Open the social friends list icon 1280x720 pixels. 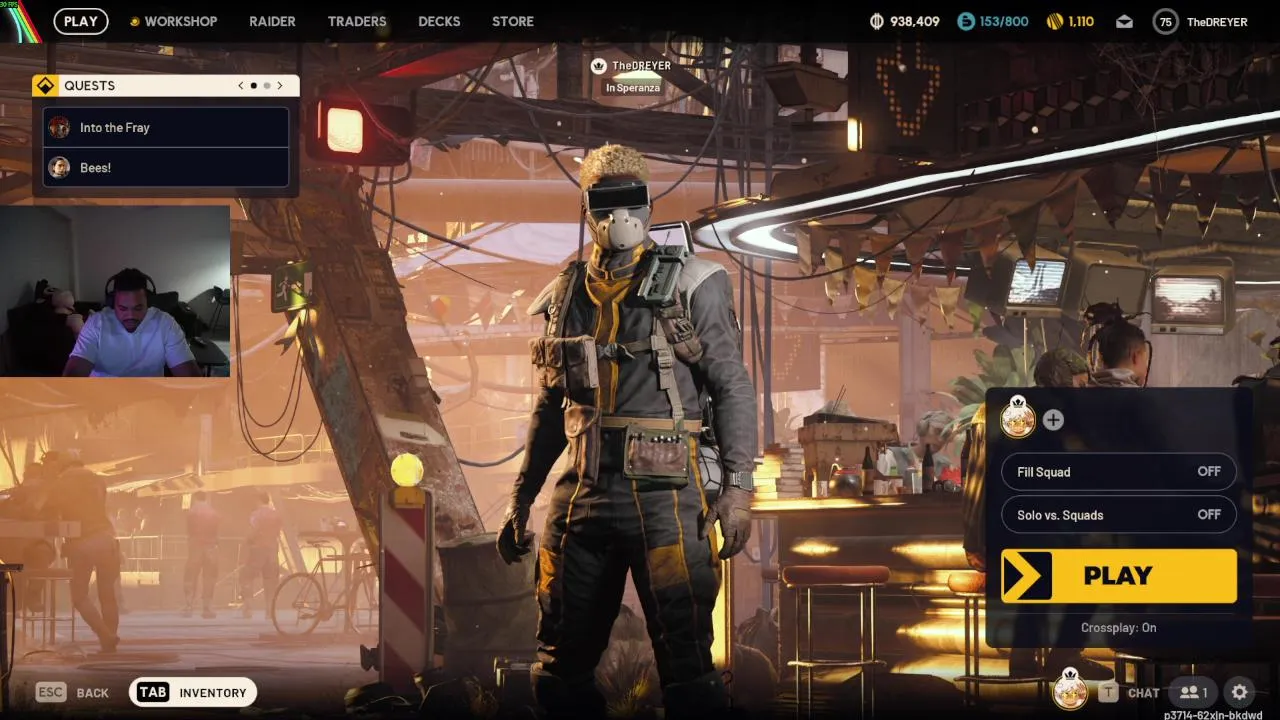pos(1194,692)
